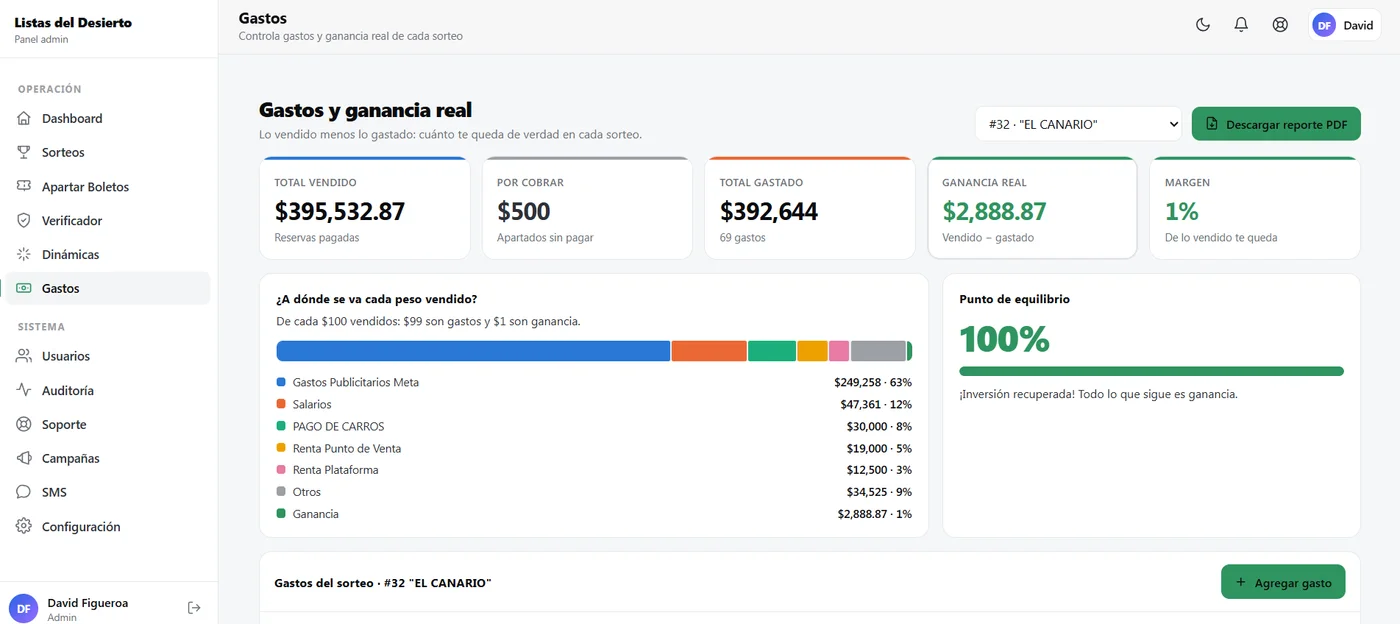Image resolution: width=1400 pixels, height=624 pixels.
Task: Click the DF avatar at sidebar bottom
Action: (23, 608)
